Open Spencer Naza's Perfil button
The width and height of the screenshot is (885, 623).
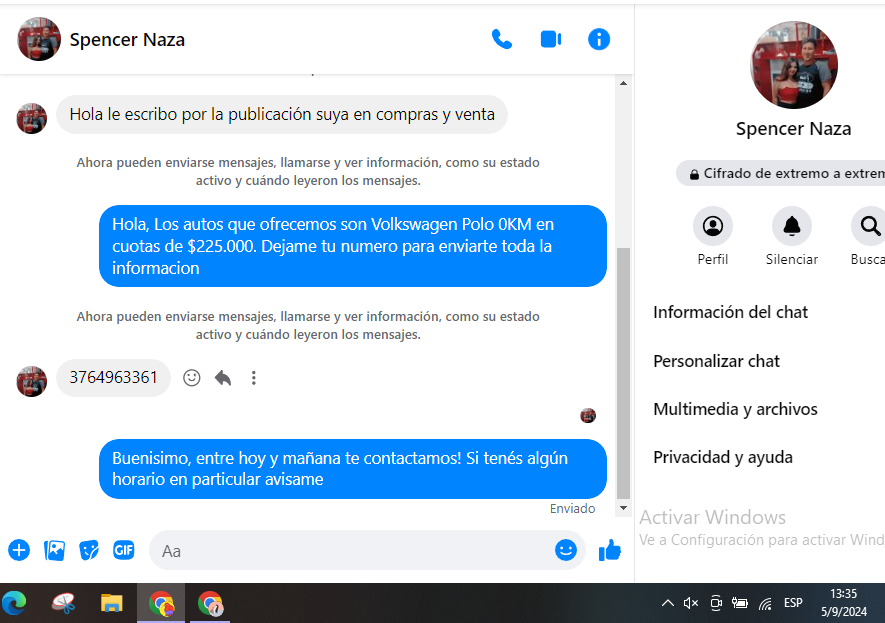713,227
